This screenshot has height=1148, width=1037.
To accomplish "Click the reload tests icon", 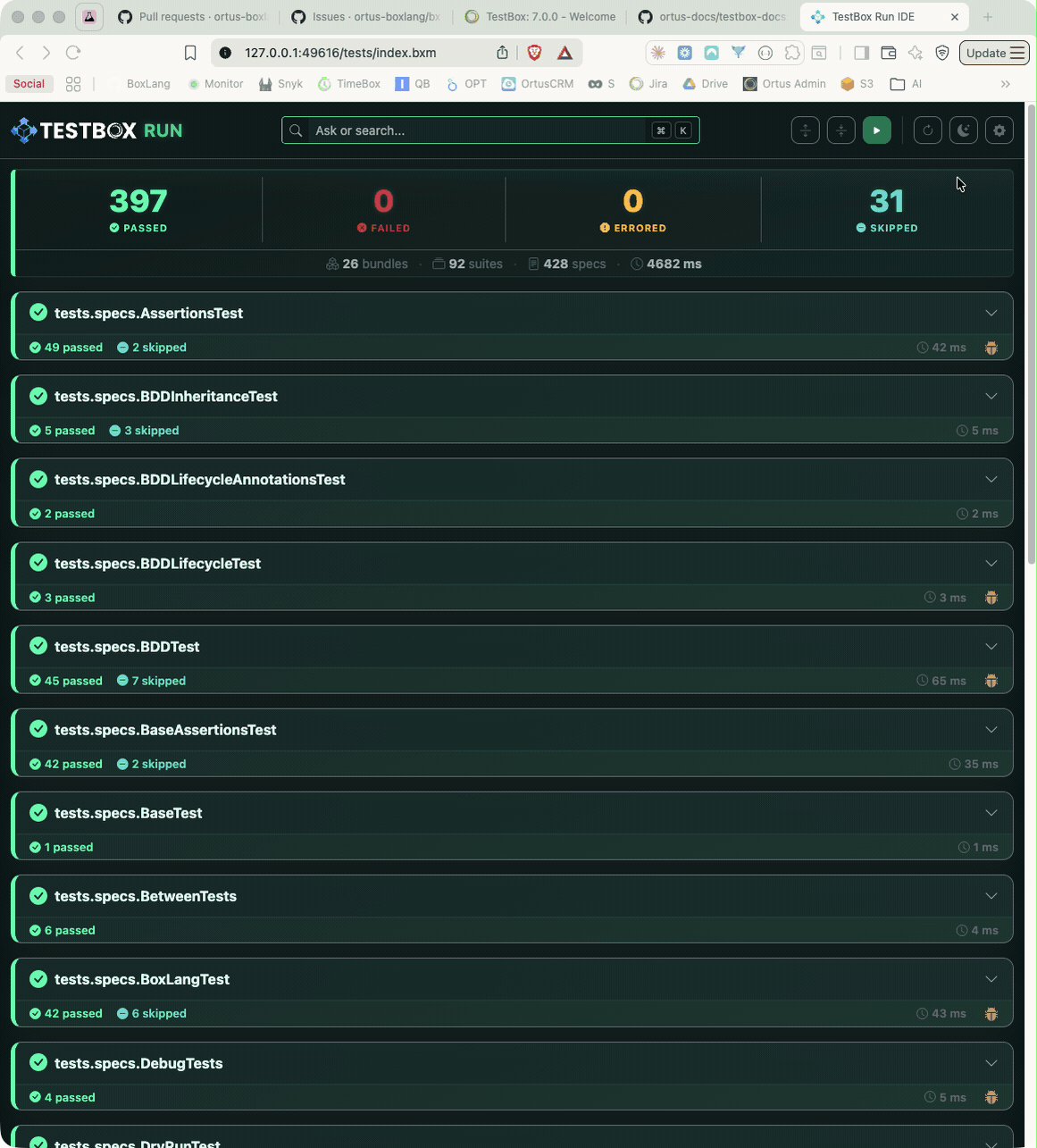I will coord(927,130).
